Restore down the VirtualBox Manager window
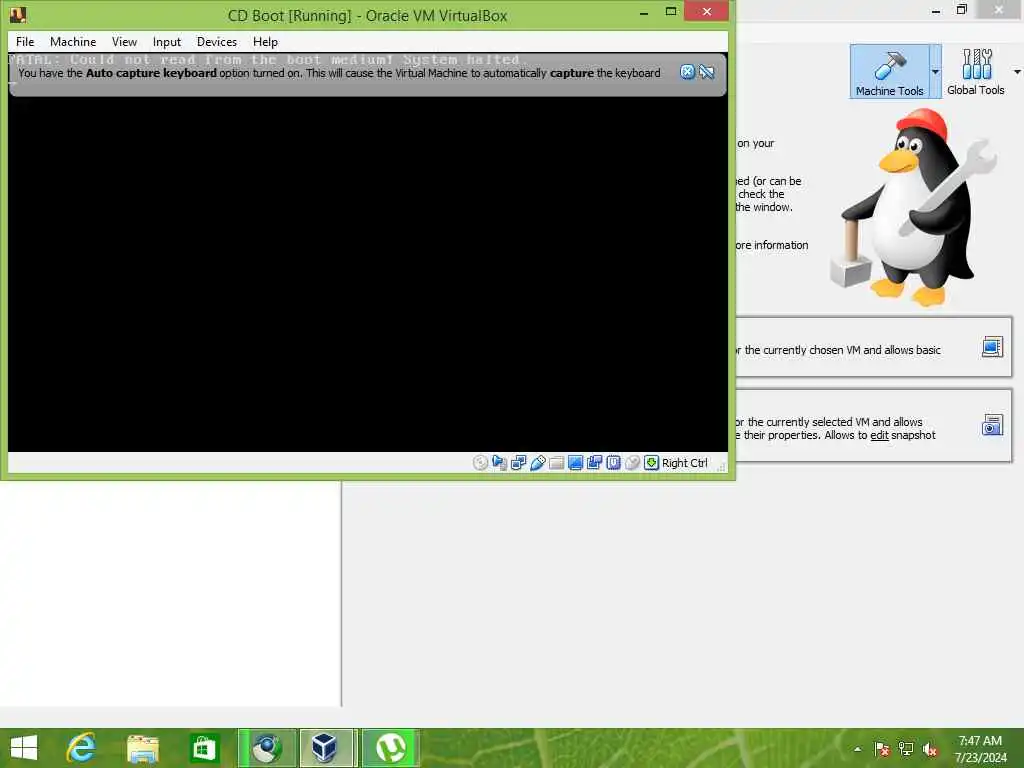The height and width of the screenshot is (768, 1024). 961,9
